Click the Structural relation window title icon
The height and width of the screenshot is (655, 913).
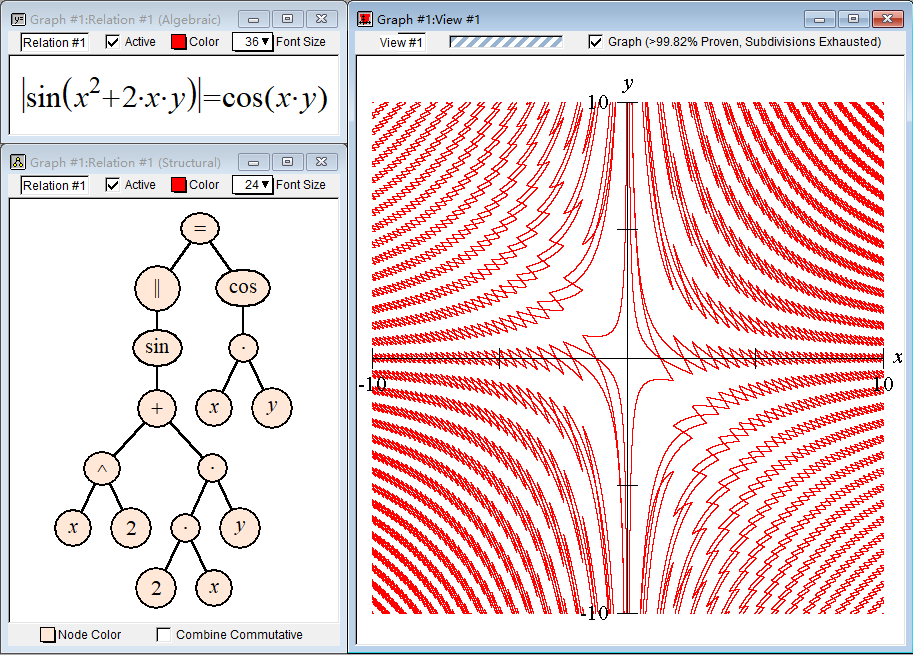point(18,162)
